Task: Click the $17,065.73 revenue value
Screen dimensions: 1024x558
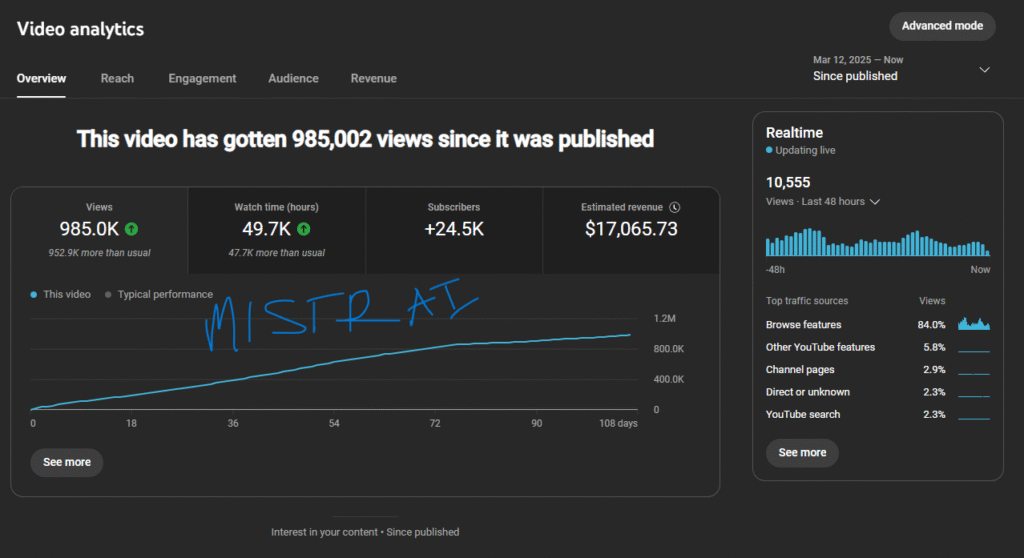Action: [631, 229]
